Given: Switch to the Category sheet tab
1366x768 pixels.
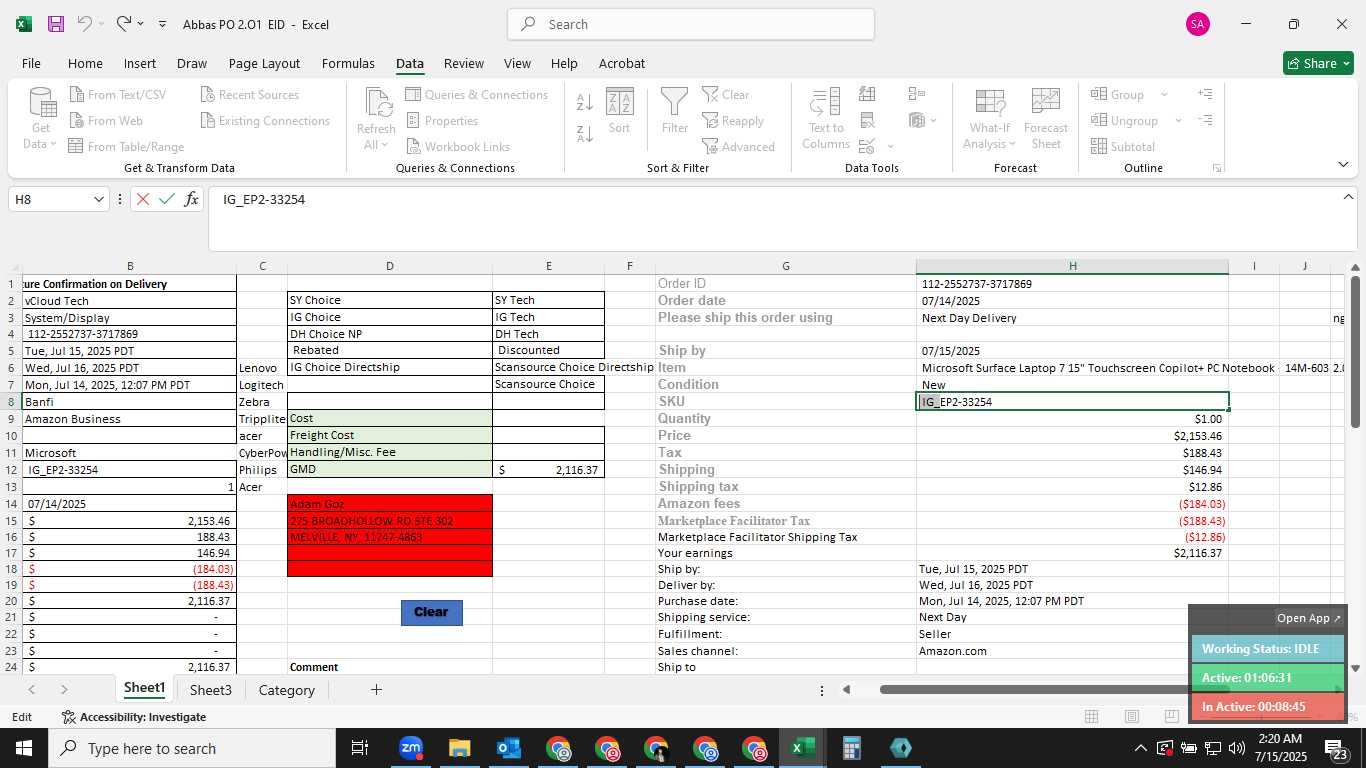Looking at the screenshot, I should click(x=287, y=690).
